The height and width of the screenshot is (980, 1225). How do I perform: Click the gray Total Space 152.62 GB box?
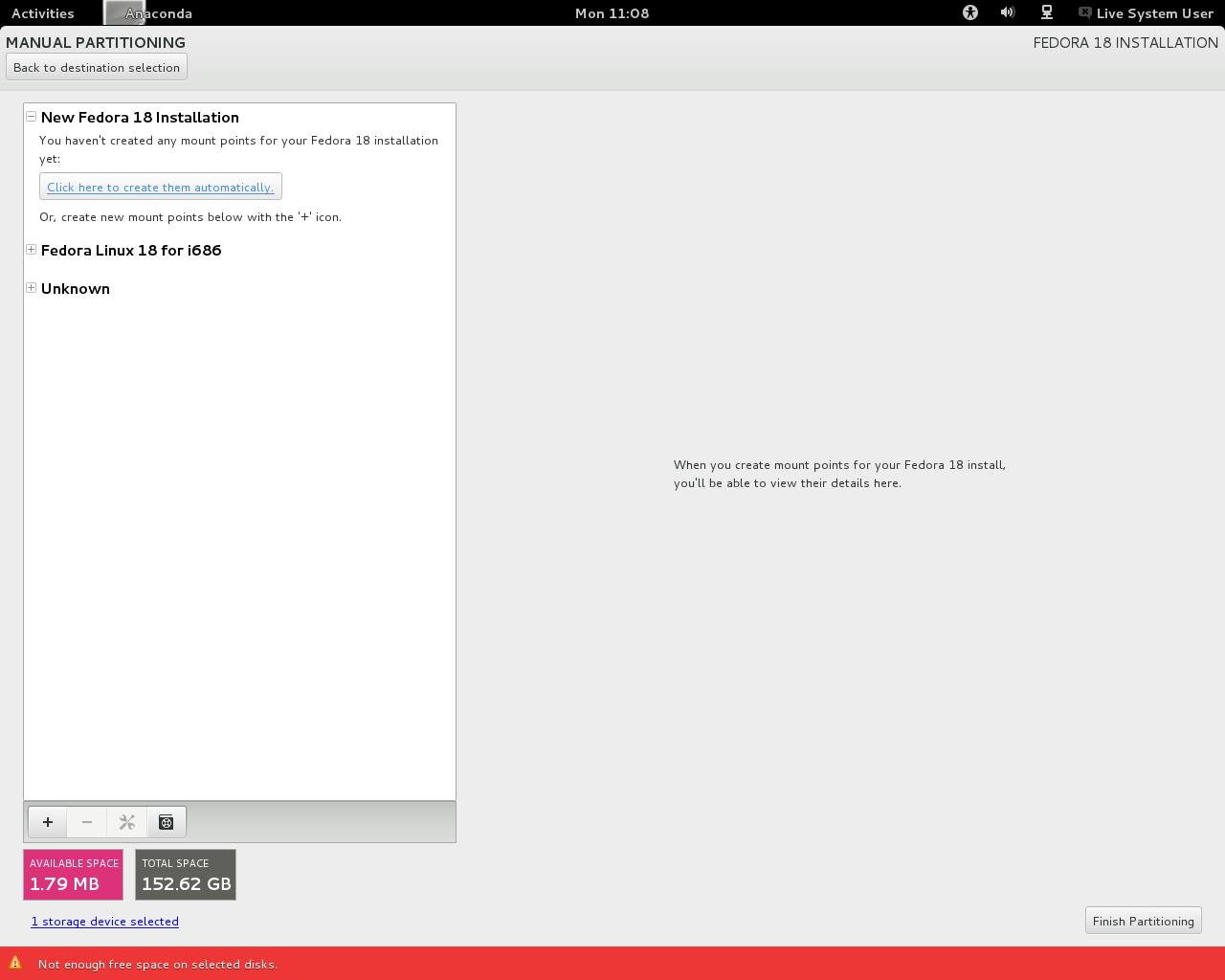pyautogui.click(x=186, y=875)
